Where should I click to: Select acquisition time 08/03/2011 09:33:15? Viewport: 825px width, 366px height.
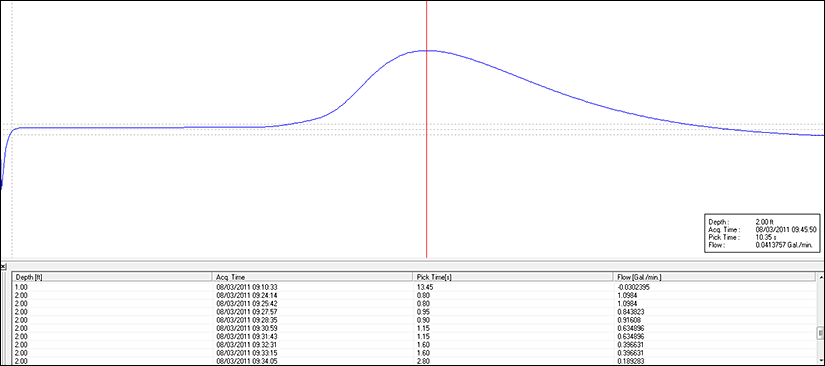[x=247, y=352]
